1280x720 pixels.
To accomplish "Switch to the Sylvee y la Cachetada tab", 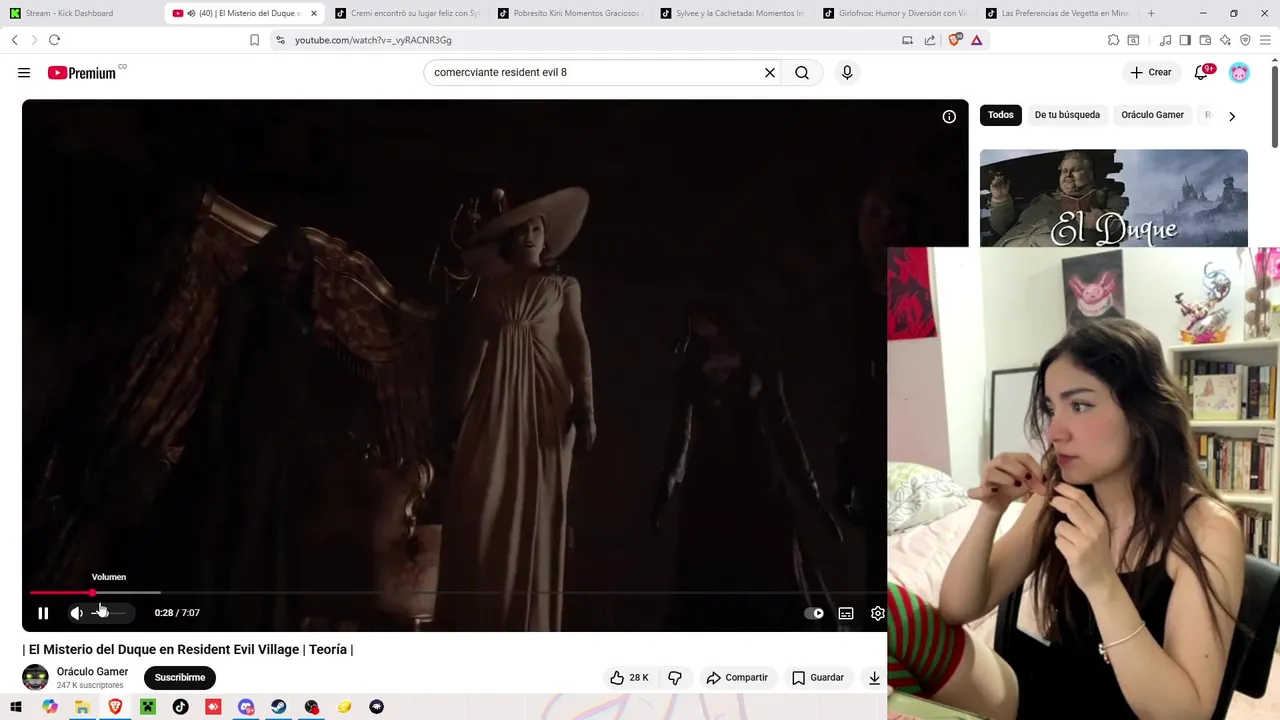I will (x=733, y=13).
